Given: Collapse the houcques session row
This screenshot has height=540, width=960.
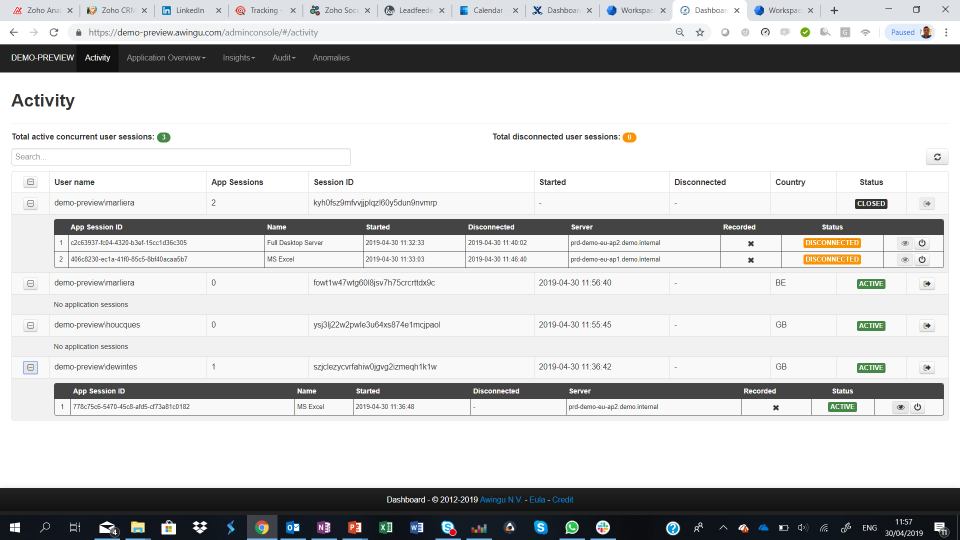Looking at the screenshot, I should coord(30,326).
